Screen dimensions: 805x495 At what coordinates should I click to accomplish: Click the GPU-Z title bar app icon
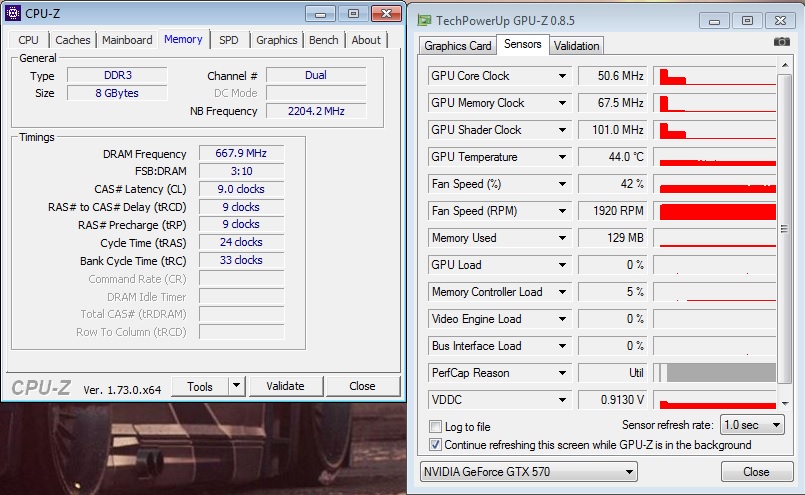coord(424,21)
